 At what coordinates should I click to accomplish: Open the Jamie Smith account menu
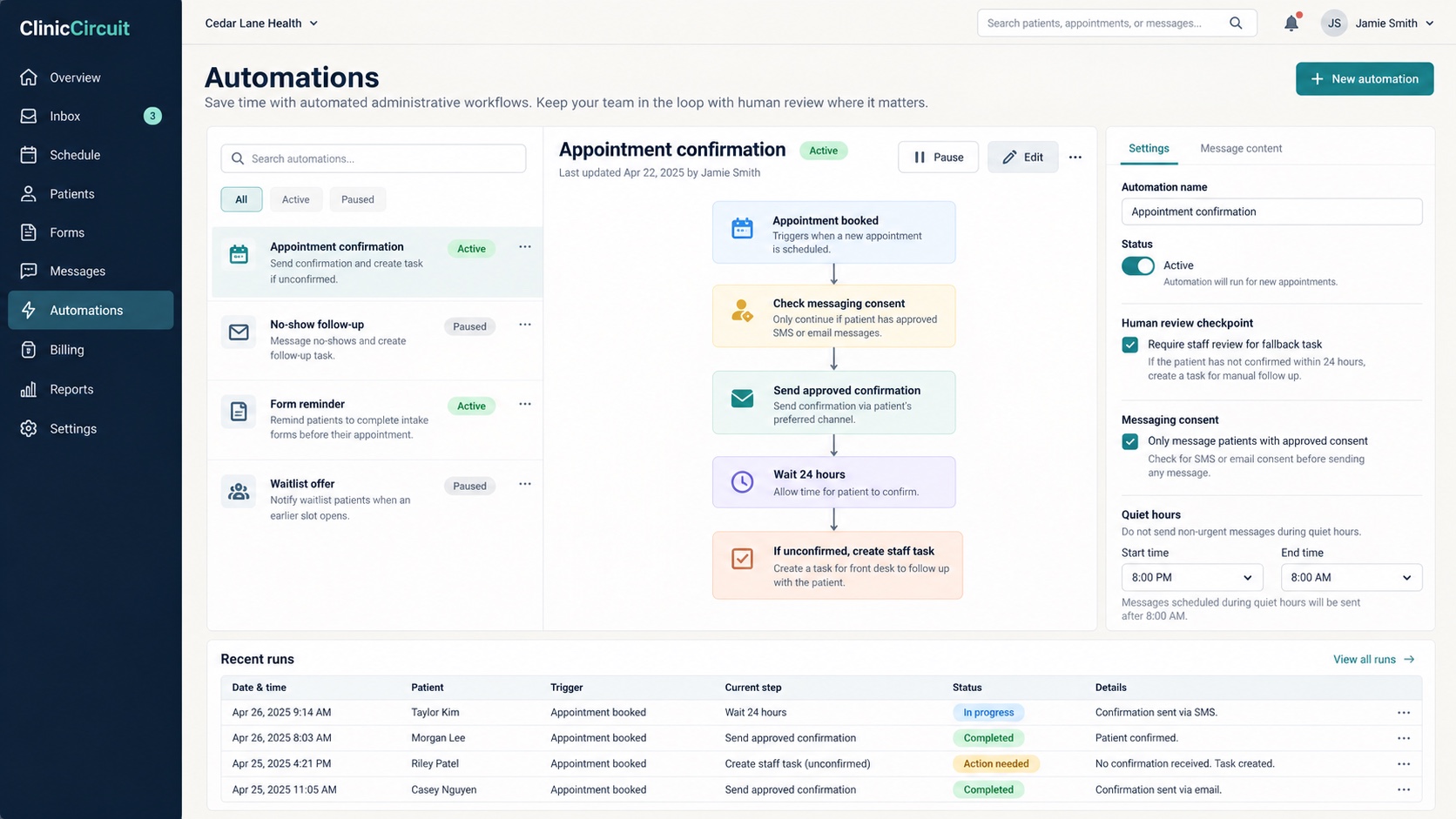[x=1378, y=23]
